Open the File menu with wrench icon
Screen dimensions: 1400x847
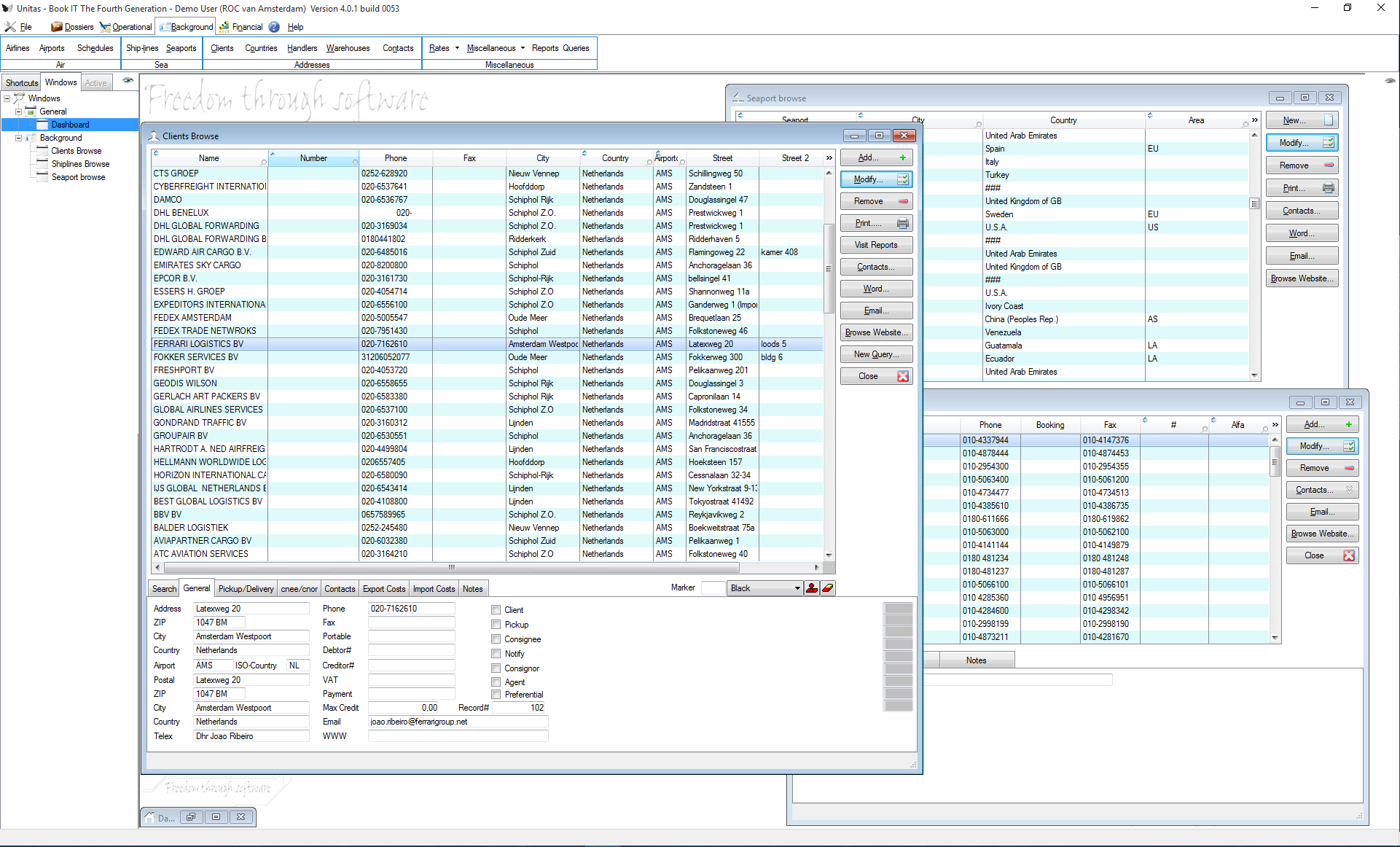(18, 27)
